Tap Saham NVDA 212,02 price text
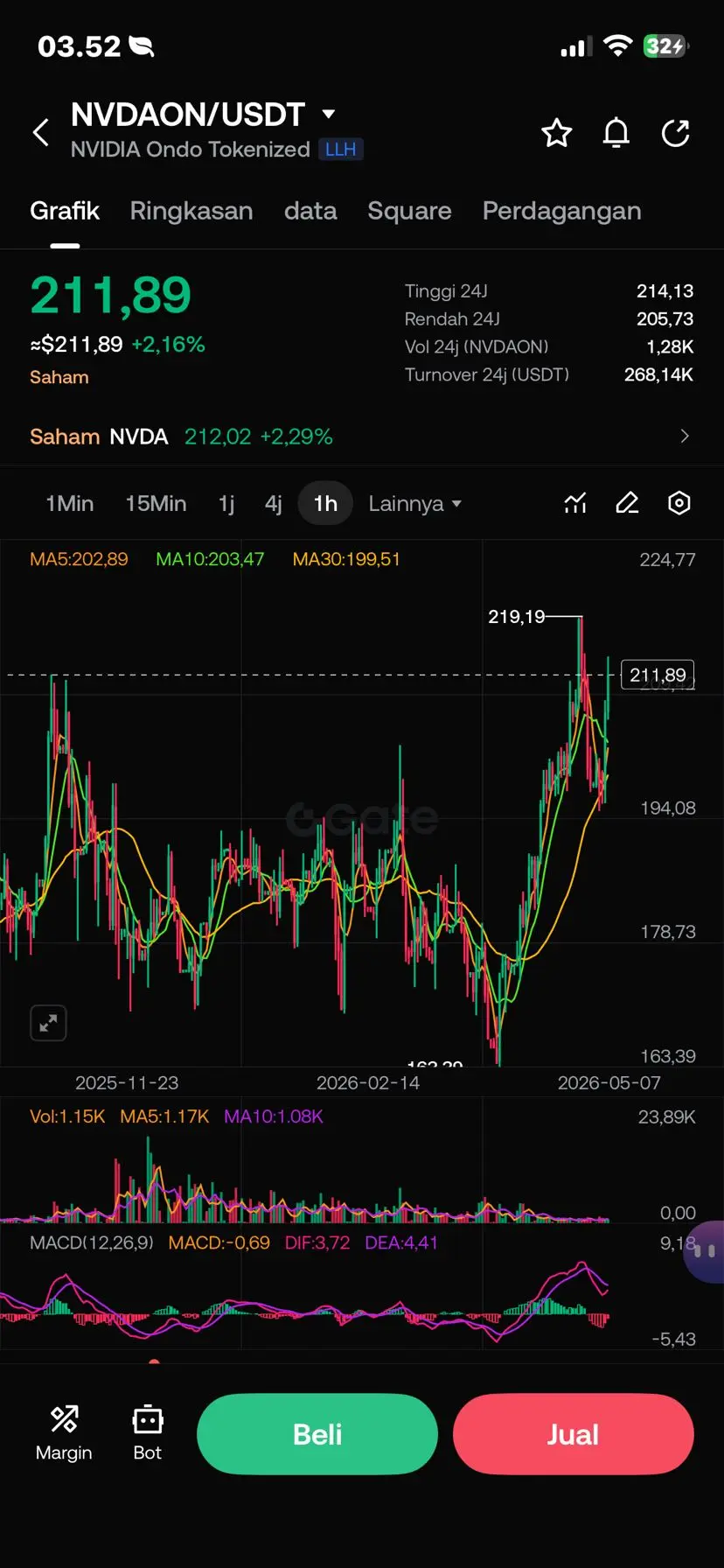 [181, 437]
